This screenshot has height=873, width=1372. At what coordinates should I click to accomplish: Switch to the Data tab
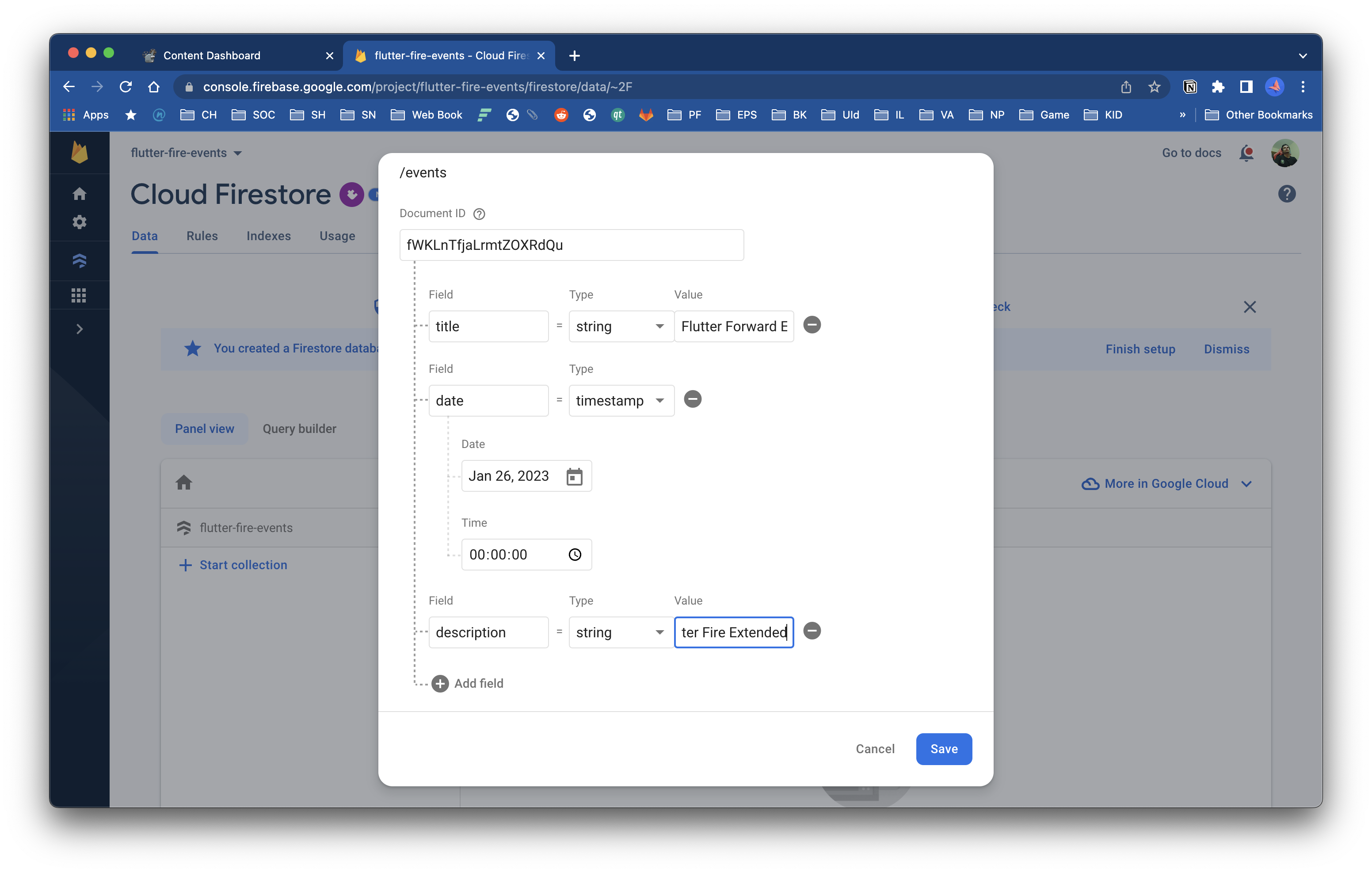pos(145,236)
